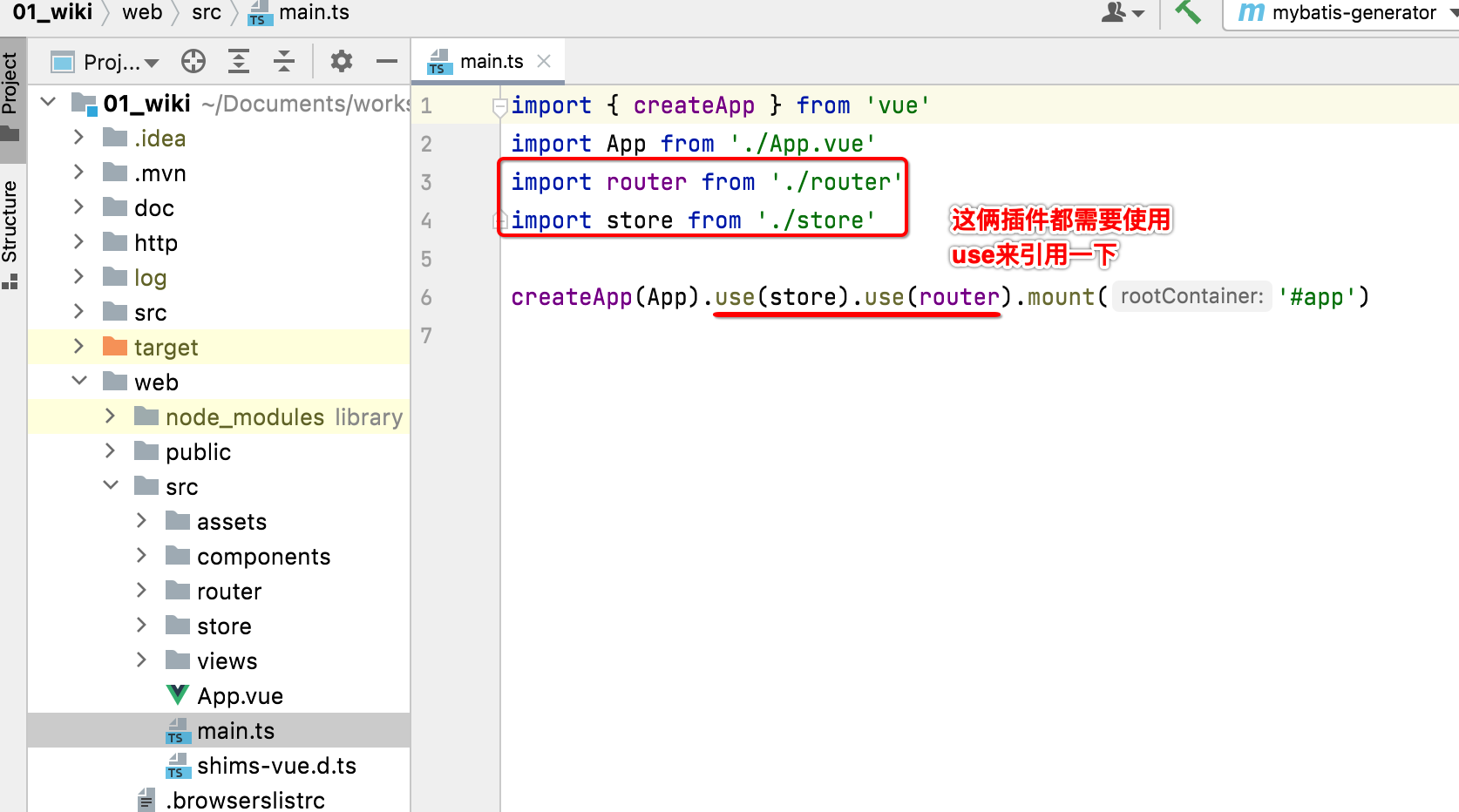
Task: Expand the router folder
Action: coord(142,591)
